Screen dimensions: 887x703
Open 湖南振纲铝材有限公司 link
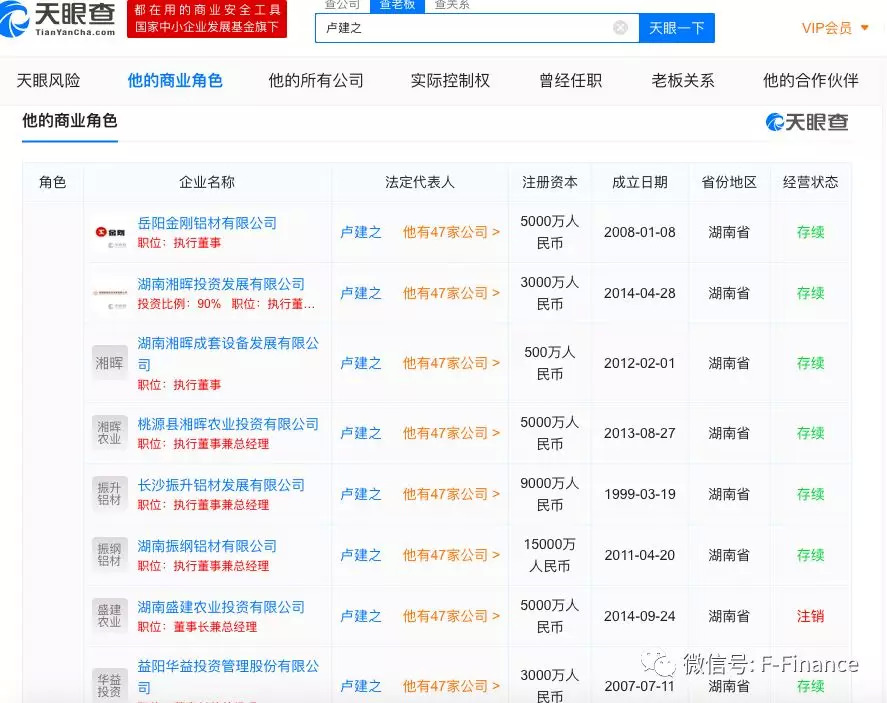tap(207, 546)
